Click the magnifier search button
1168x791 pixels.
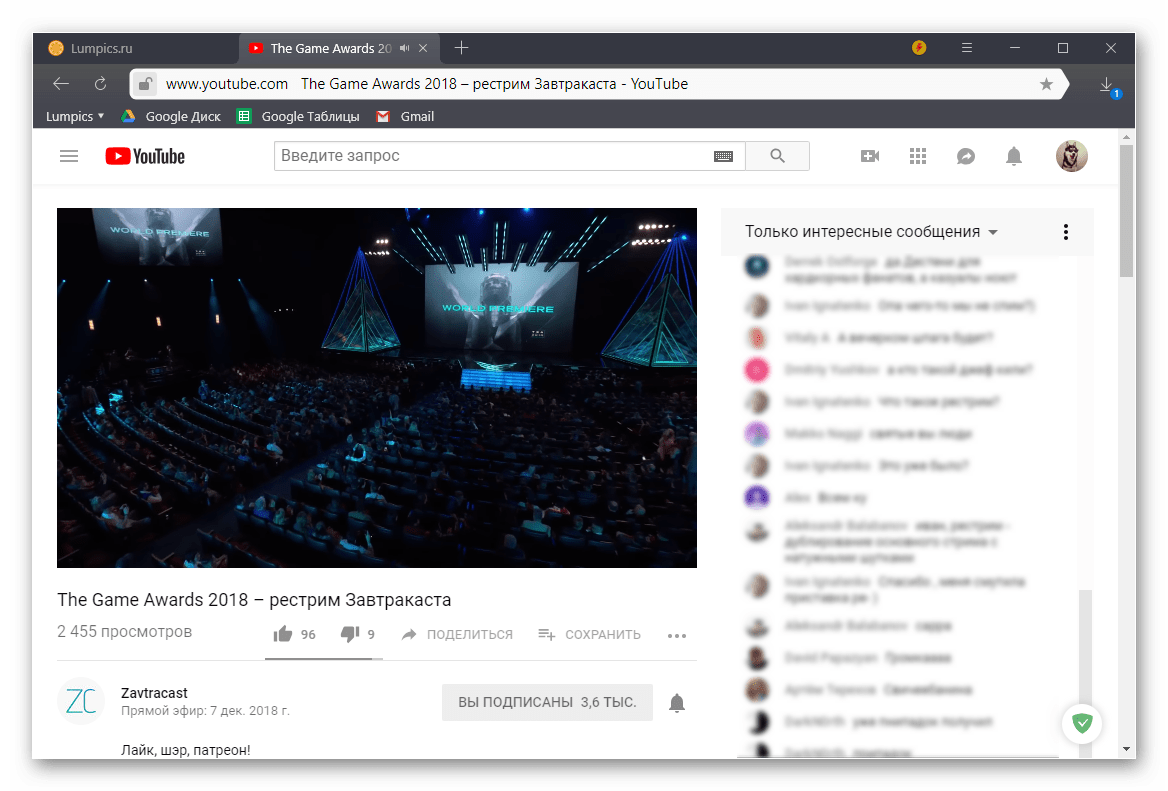pos(778,156)
